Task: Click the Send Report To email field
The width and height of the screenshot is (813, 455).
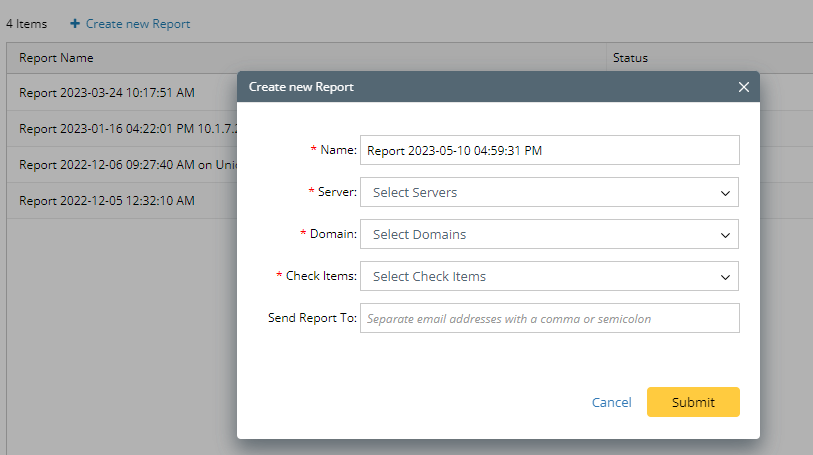Action: [548, 319]
